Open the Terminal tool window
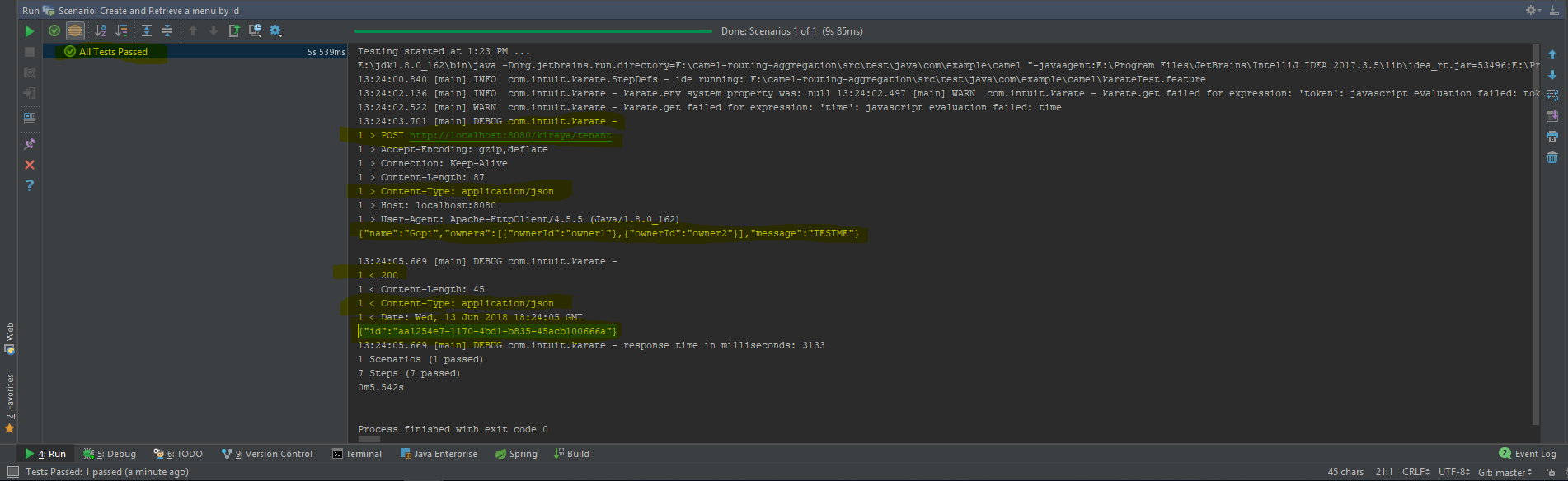 [x=357, y=454]
